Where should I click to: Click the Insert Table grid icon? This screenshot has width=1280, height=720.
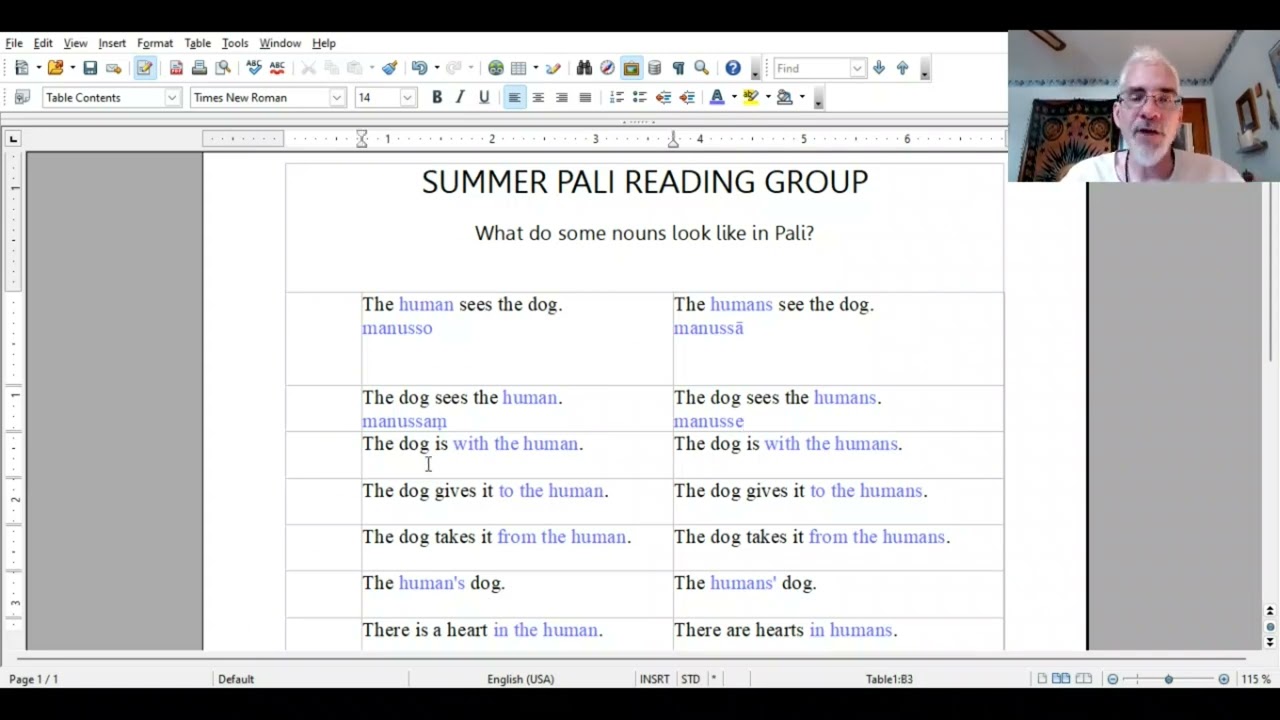(518, 68)
